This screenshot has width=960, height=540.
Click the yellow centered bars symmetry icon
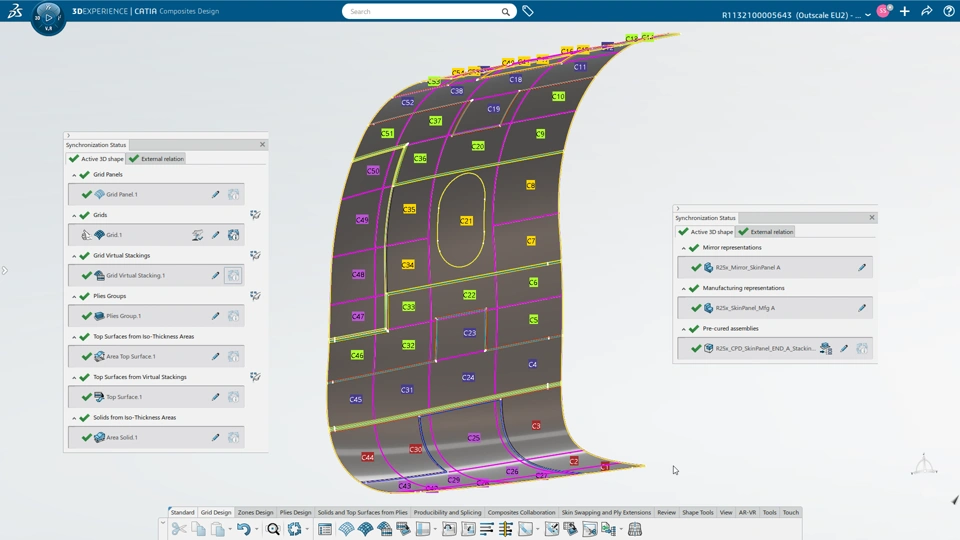click(506, 529)
